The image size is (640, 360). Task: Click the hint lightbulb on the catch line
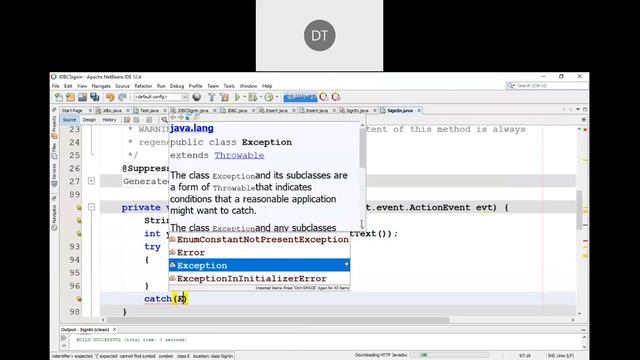point(79,299)
